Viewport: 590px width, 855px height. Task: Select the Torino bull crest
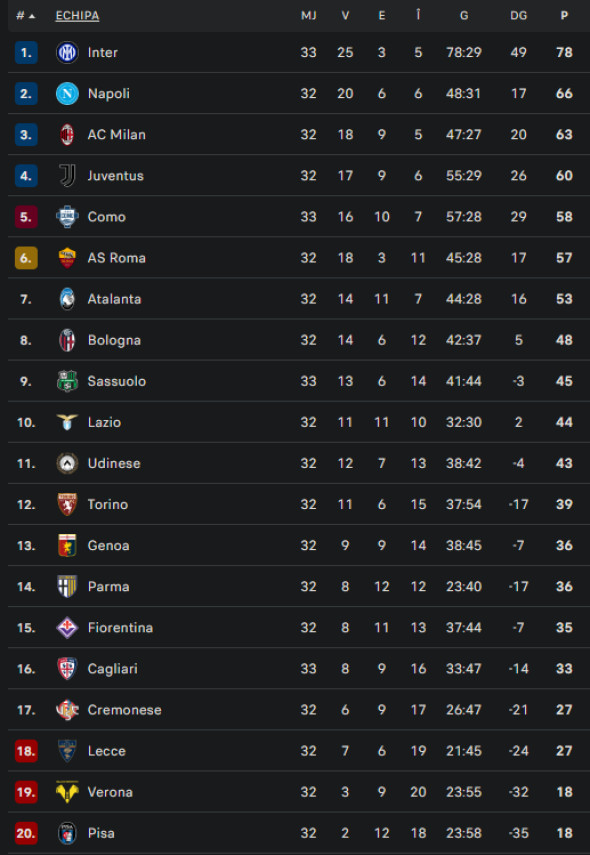coord(66,504)
